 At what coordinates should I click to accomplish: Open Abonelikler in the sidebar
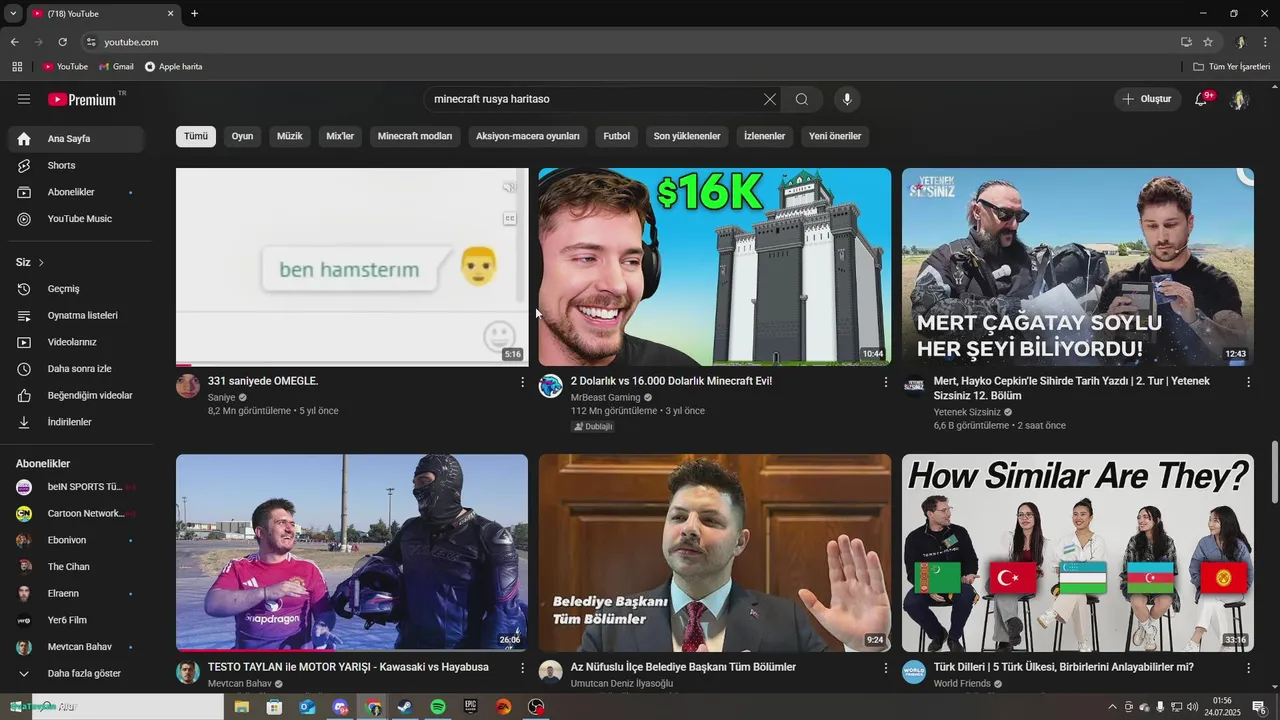pyautogui.click(x=77, y=192)
